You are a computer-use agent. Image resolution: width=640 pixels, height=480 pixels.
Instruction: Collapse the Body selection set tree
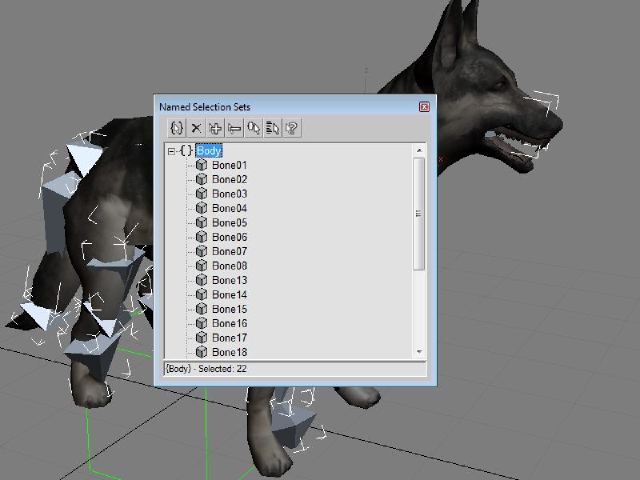(x=171, y=151)
